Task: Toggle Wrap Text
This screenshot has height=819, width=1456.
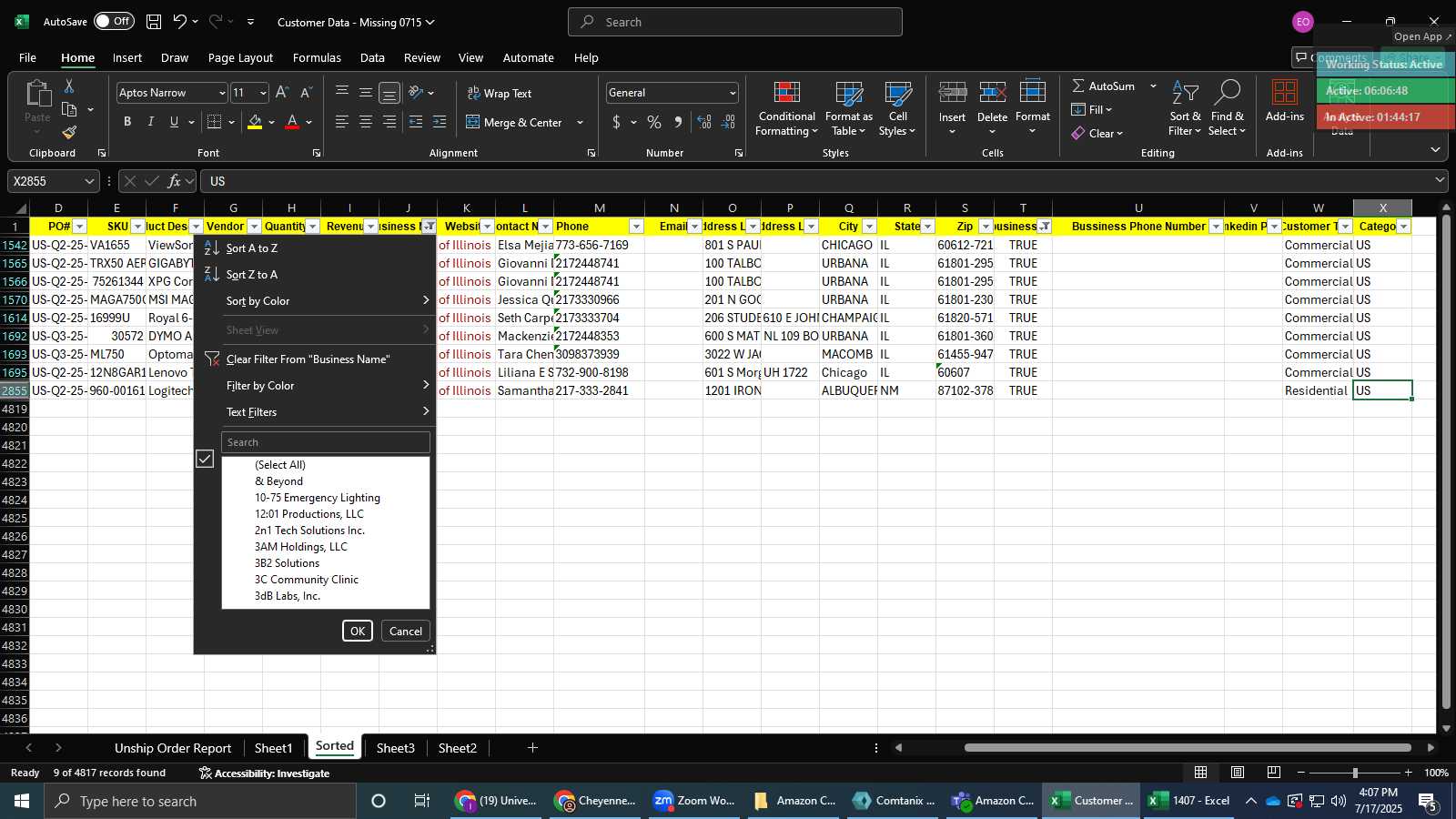Action: pyautogui.click(x=499, y=93)
